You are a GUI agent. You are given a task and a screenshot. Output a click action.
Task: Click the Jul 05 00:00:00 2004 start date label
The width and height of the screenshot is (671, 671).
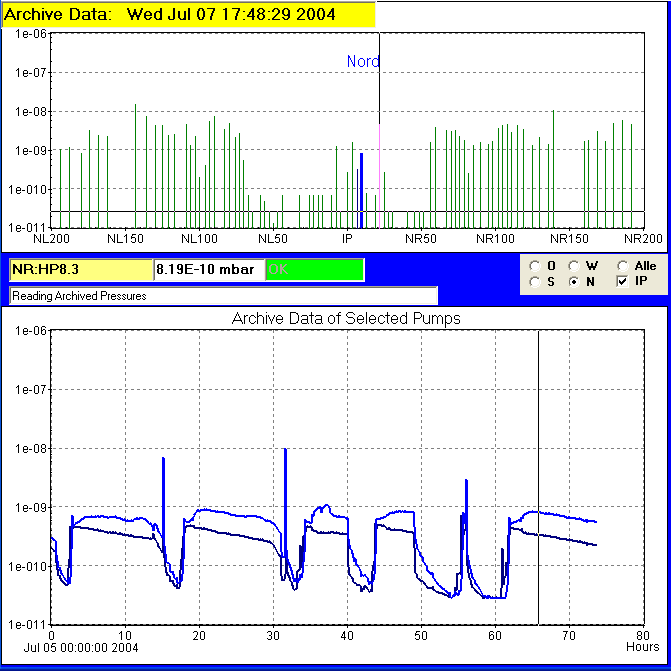point(81,647)
